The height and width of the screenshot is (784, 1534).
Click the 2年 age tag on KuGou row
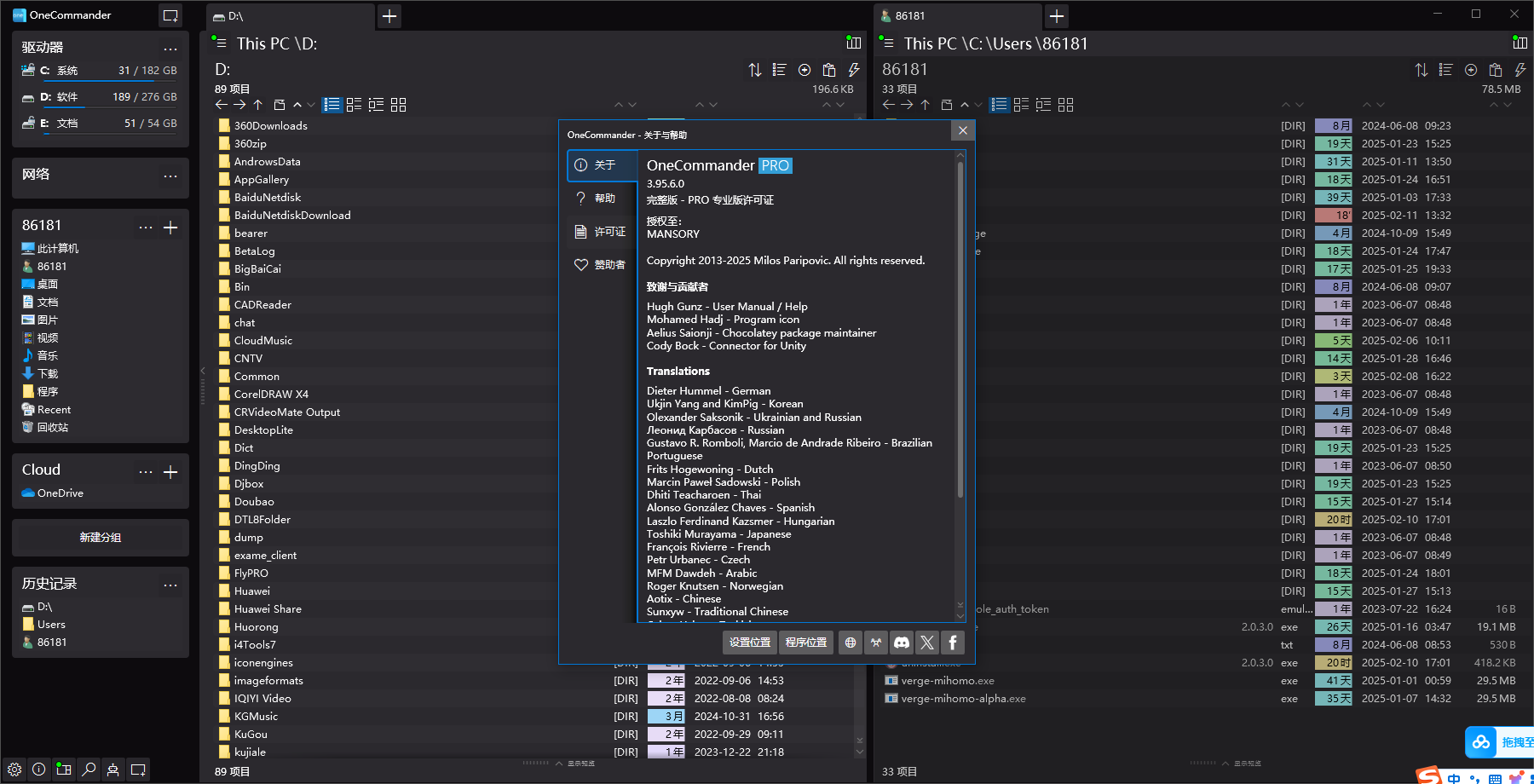tap(666, 735)
